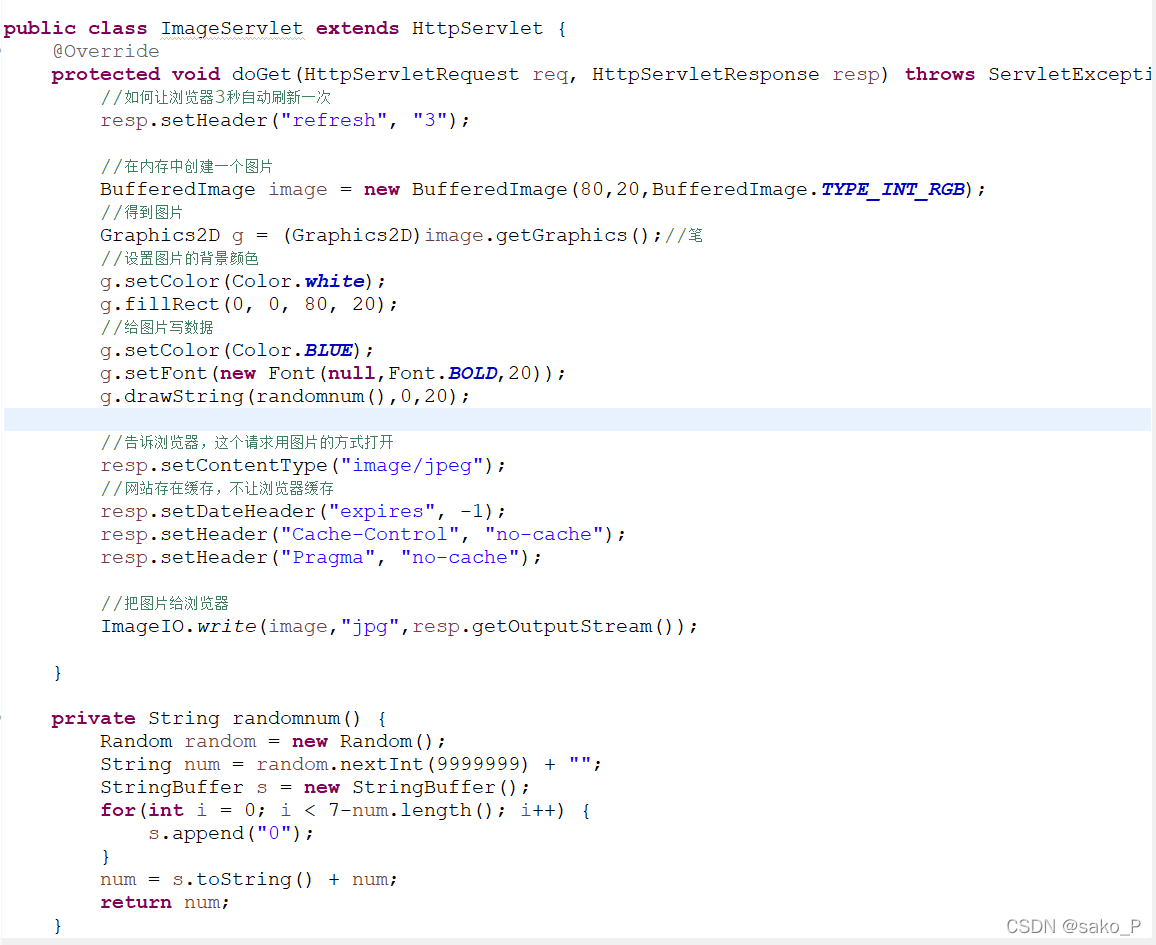Screen dimensions: 1156x945
Task: Click the g.drawString line
Action: (x=285, y=397)
